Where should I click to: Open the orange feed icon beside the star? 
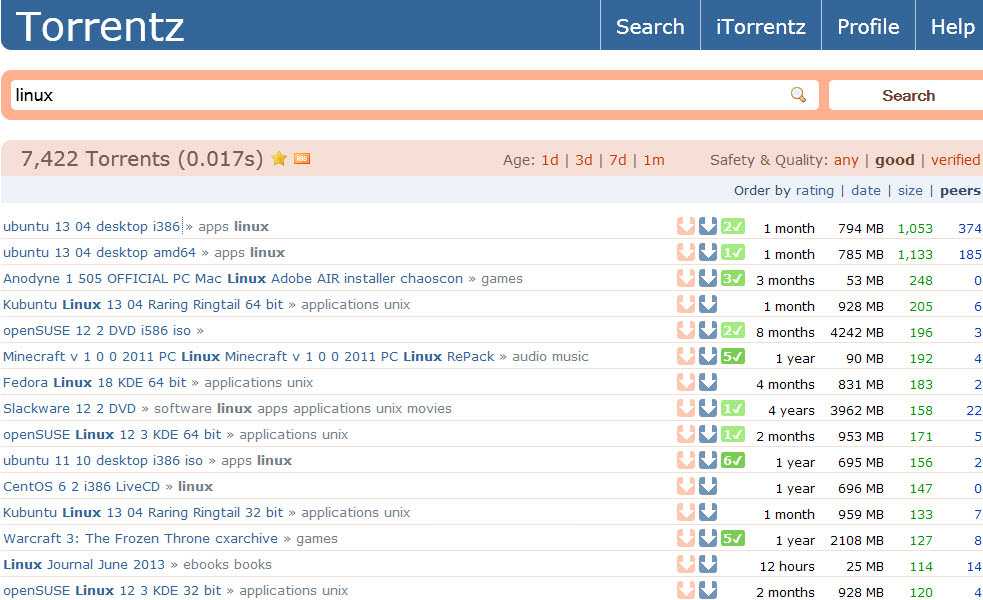pos(302,159)
